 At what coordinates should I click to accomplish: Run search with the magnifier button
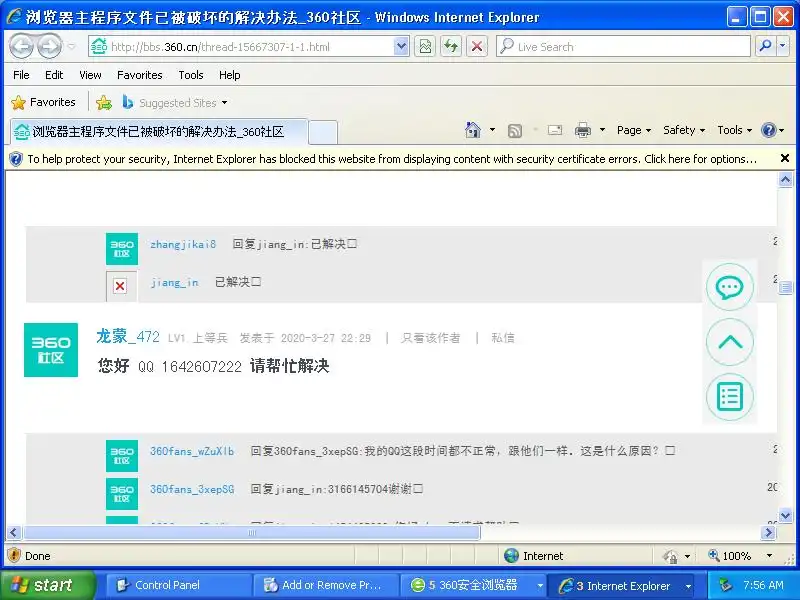click(x=765, y=46)
